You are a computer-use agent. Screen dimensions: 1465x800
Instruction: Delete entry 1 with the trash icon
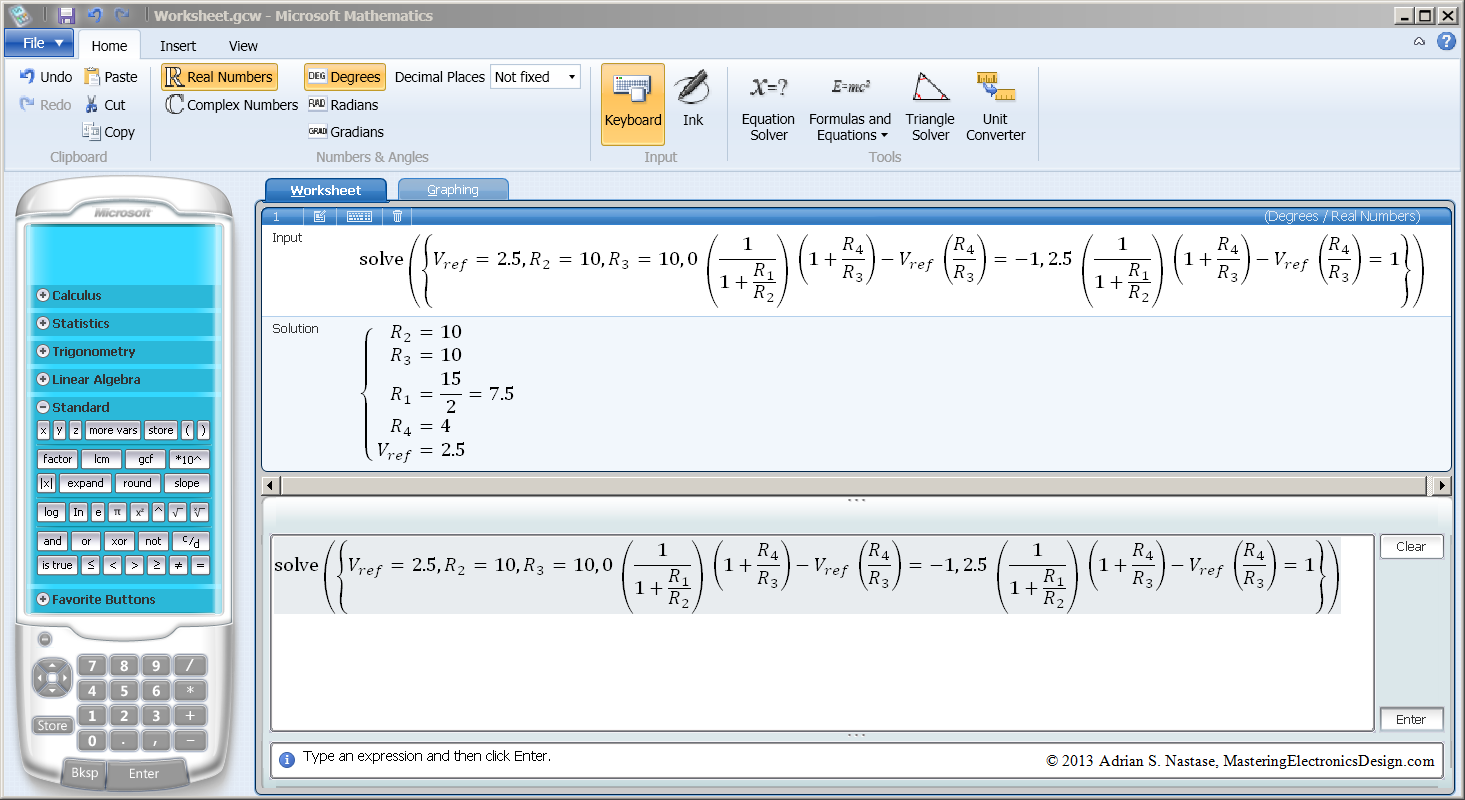pyautogui.click(x=398, y=216)
